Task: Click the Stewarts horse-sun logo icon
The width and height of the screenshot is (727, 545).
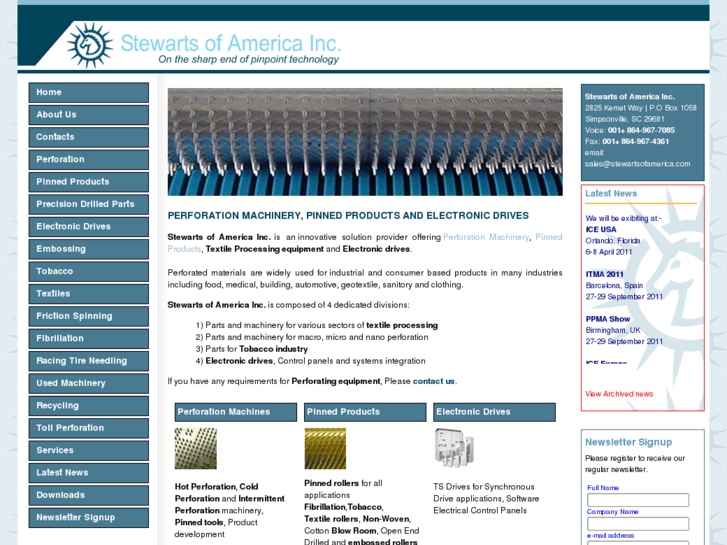Action: pos(90,45)
